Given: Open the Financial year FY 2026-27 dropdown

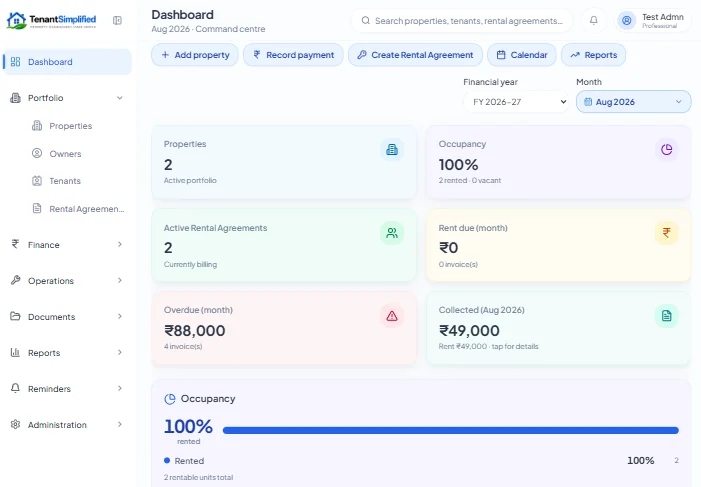Looking at the screenshot, I should point(516,102).
